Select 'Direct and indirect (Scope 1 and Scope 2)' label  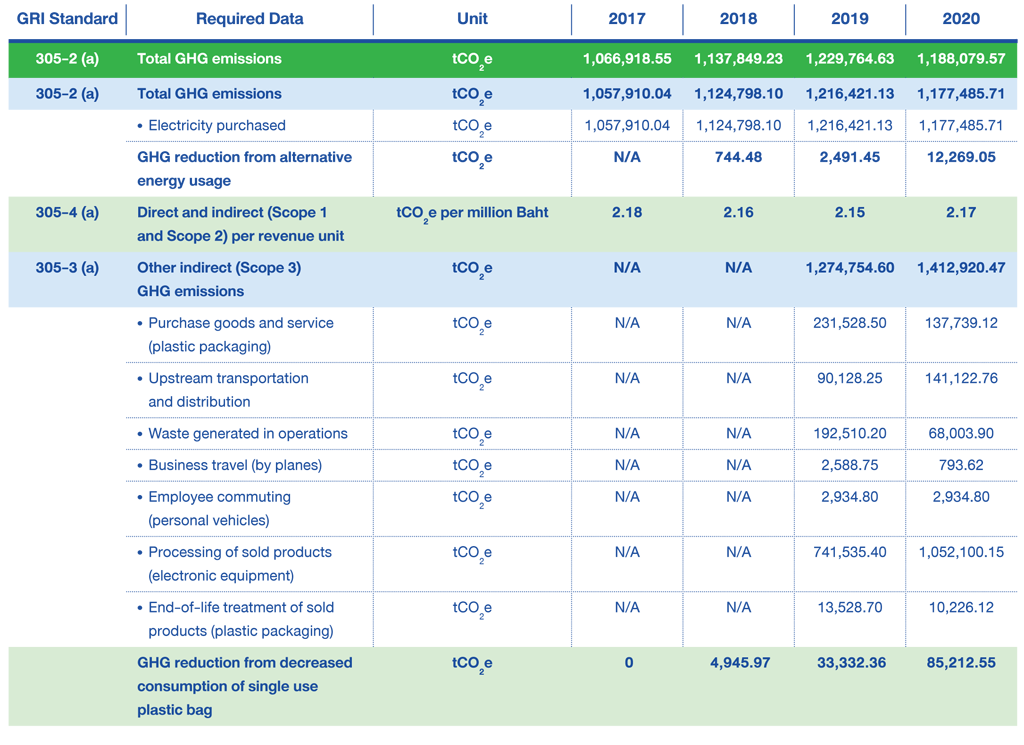(x=240, y=224)
